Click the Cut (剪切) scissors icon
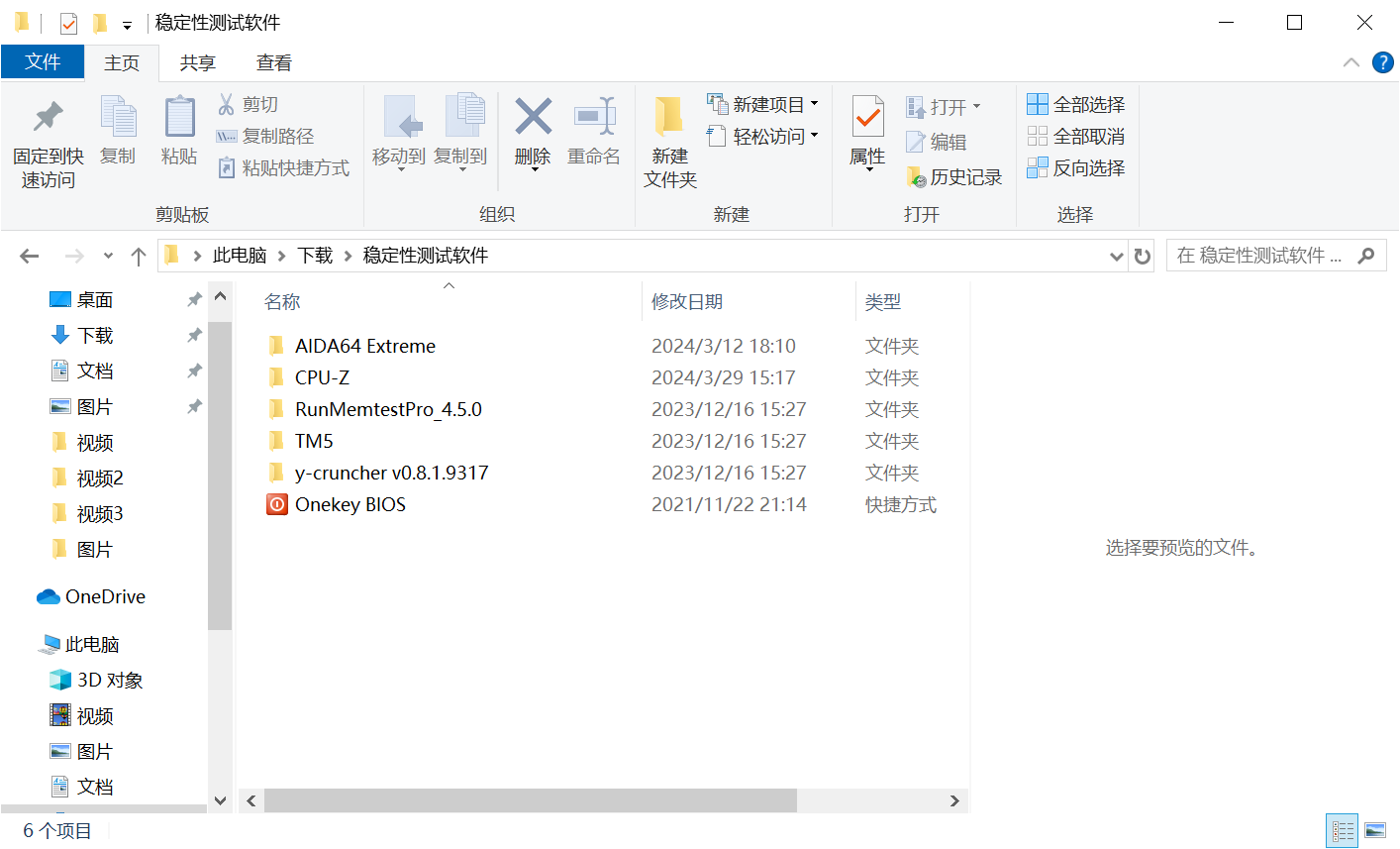1400x849 pixels. coord(227,104)
